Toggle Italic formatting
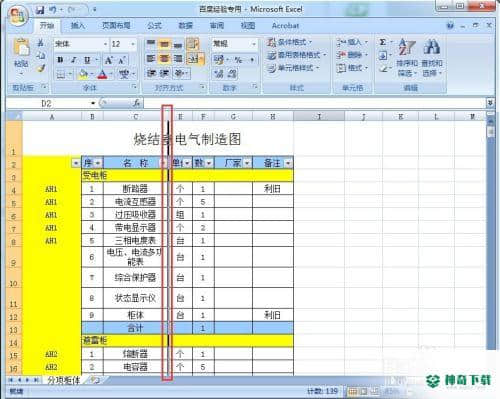This screenshot has height=399, width=500. coord(74,60)
